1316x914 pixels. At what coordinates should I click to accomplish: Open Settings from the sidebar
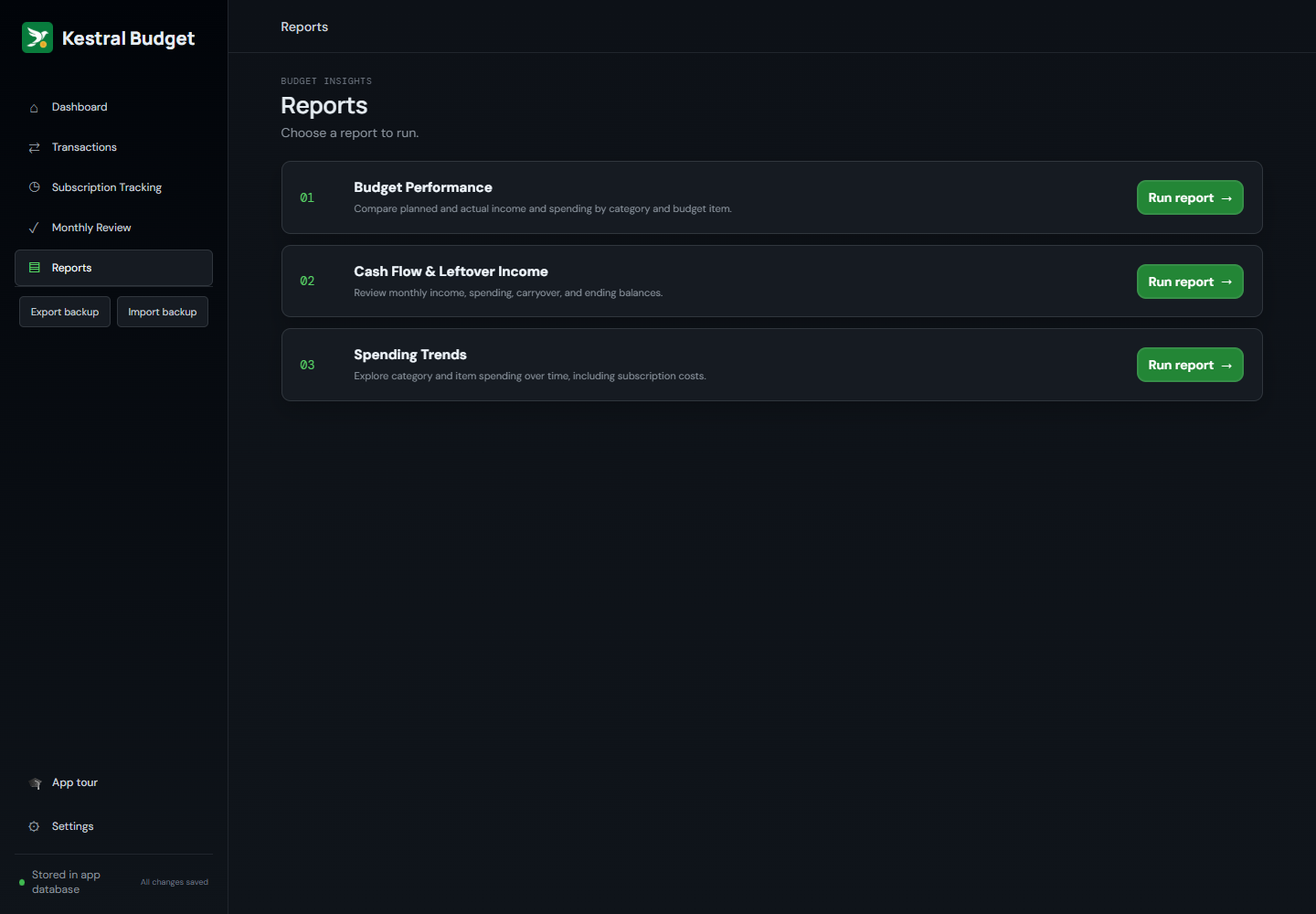[x=113, y=826]
